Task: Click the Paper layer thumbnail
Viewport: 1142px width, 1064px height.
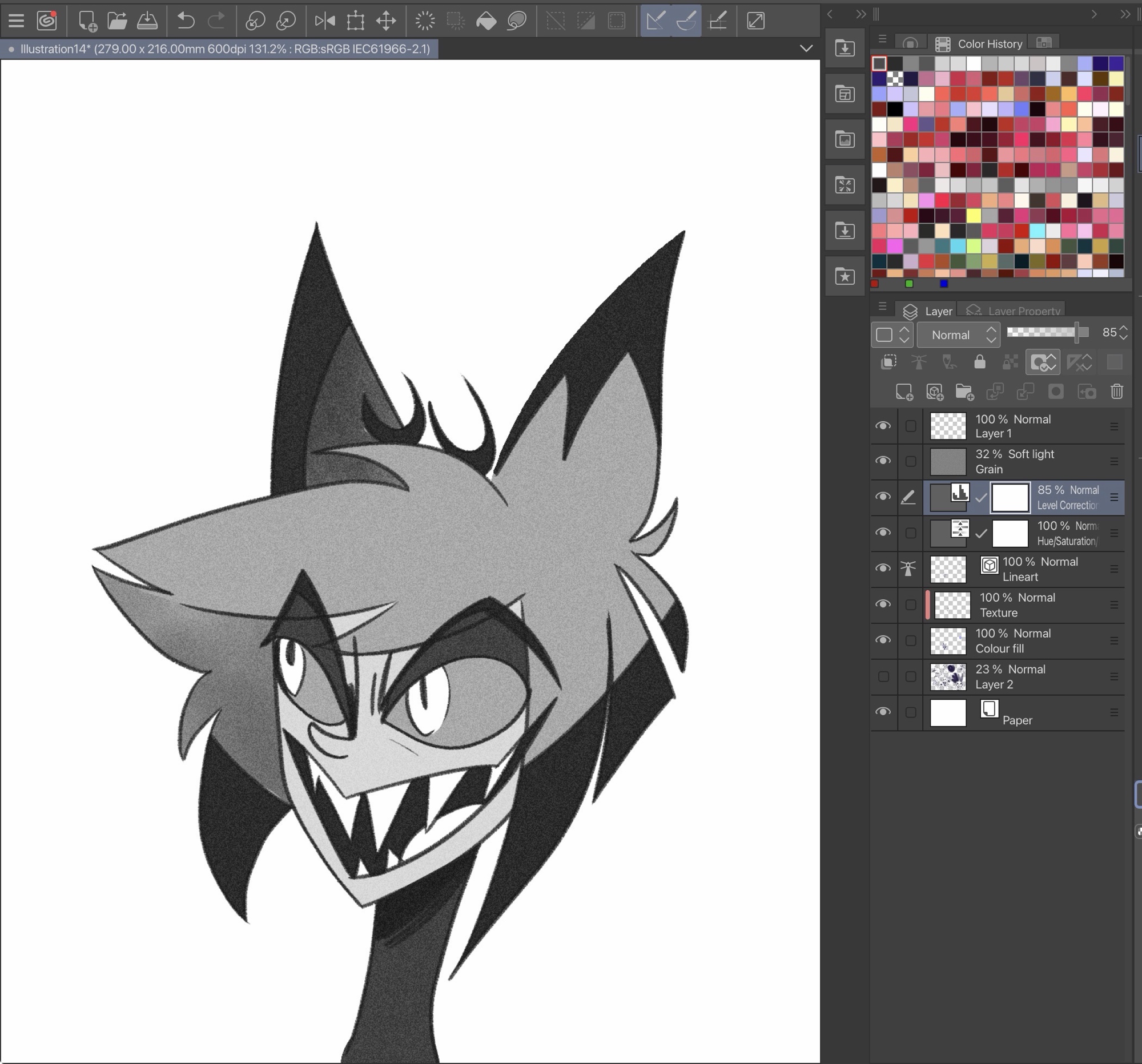Action: 948,712
